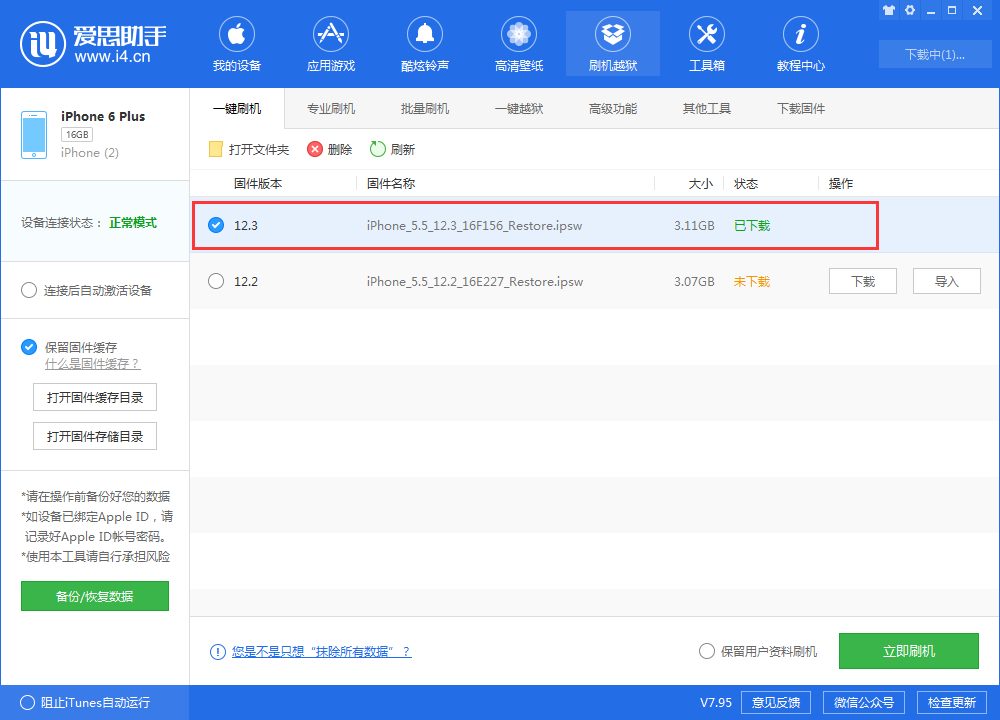
Task: Open the 应用游戏 apps and games section
Action: 330,43
